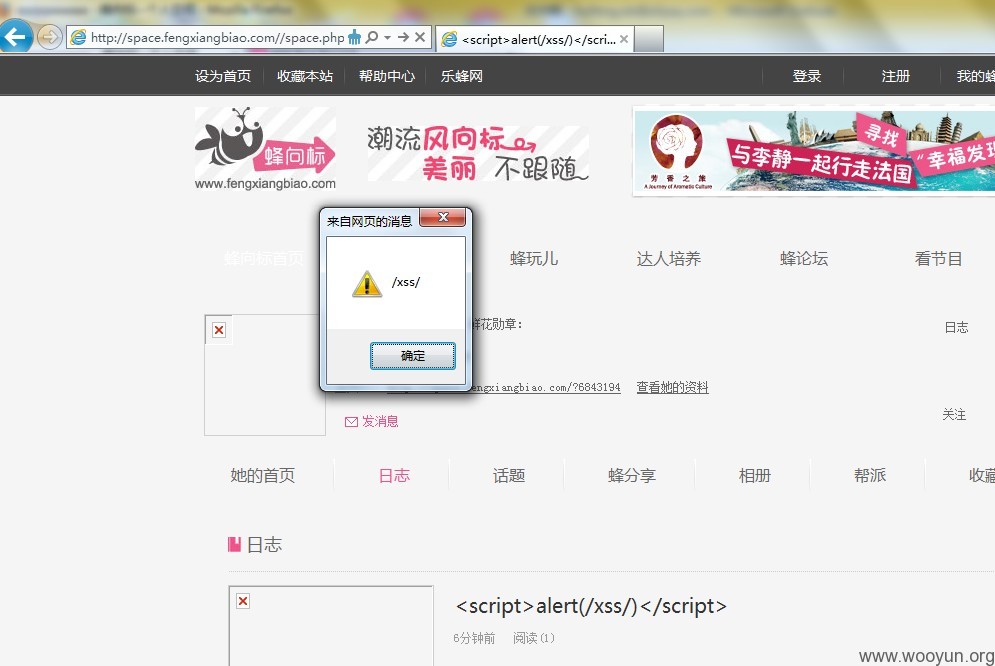The width and height of the screenshot is (995, 666).
Task: Click the 阅读(1) read count text
Action: pyautogui.click(x=534, y=638)
